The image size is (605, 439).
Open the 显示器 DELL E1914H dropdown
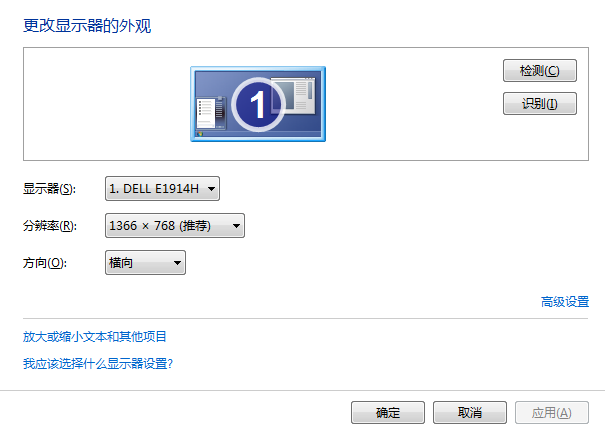click(162, 189)
